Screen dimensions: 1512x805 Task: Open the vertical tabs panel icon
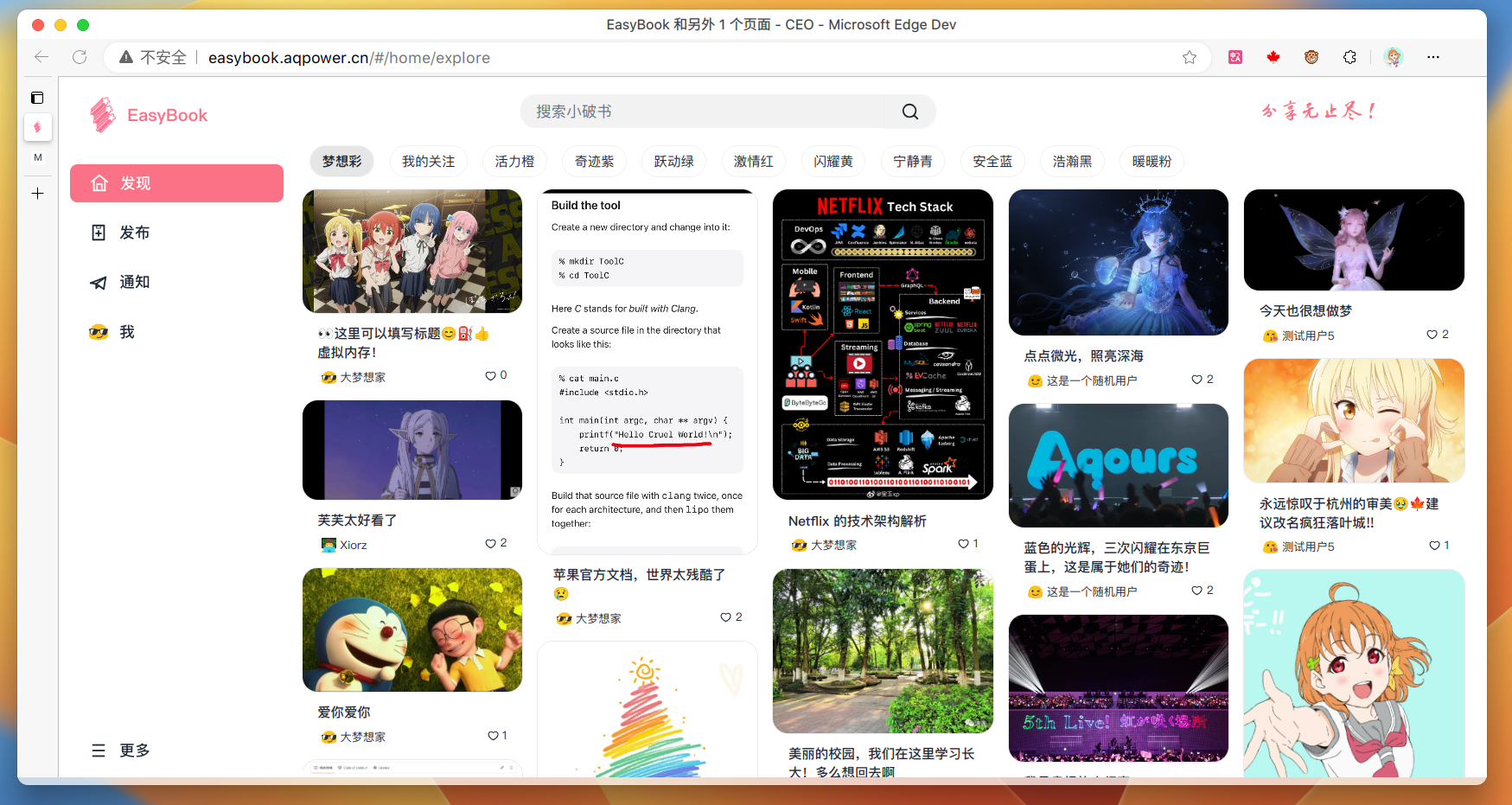point(38,98)
